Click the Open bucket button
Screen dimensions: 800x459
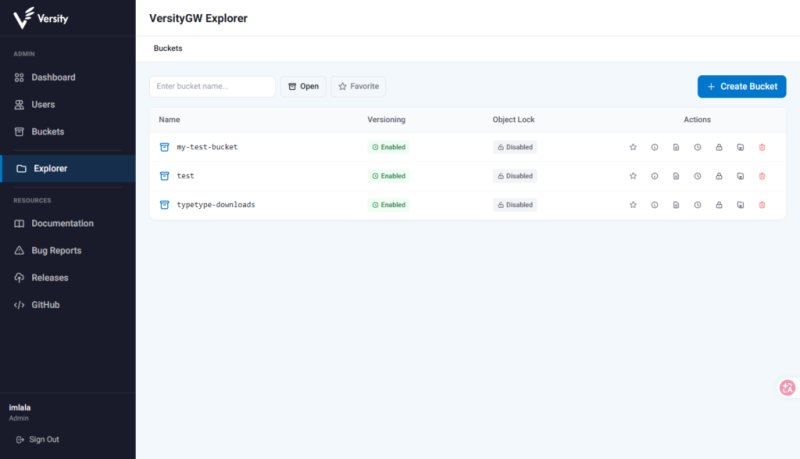(303, 86)
